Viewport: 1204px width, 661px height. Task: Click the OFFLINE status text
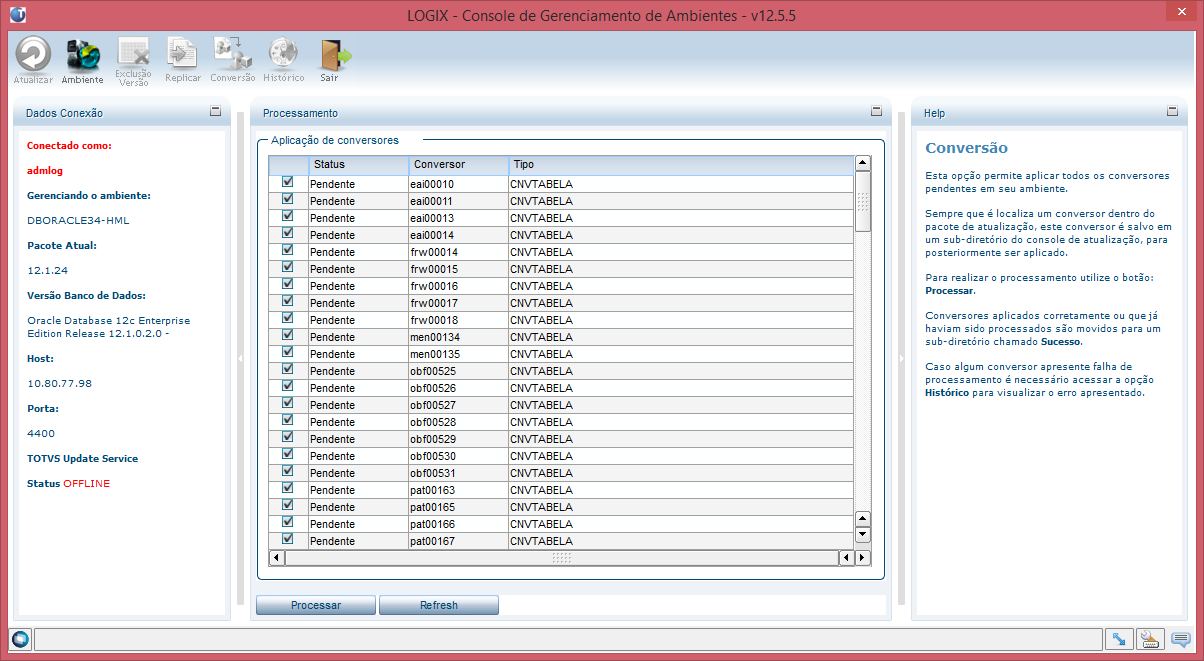pyautogui.click(x=87, y=483)
